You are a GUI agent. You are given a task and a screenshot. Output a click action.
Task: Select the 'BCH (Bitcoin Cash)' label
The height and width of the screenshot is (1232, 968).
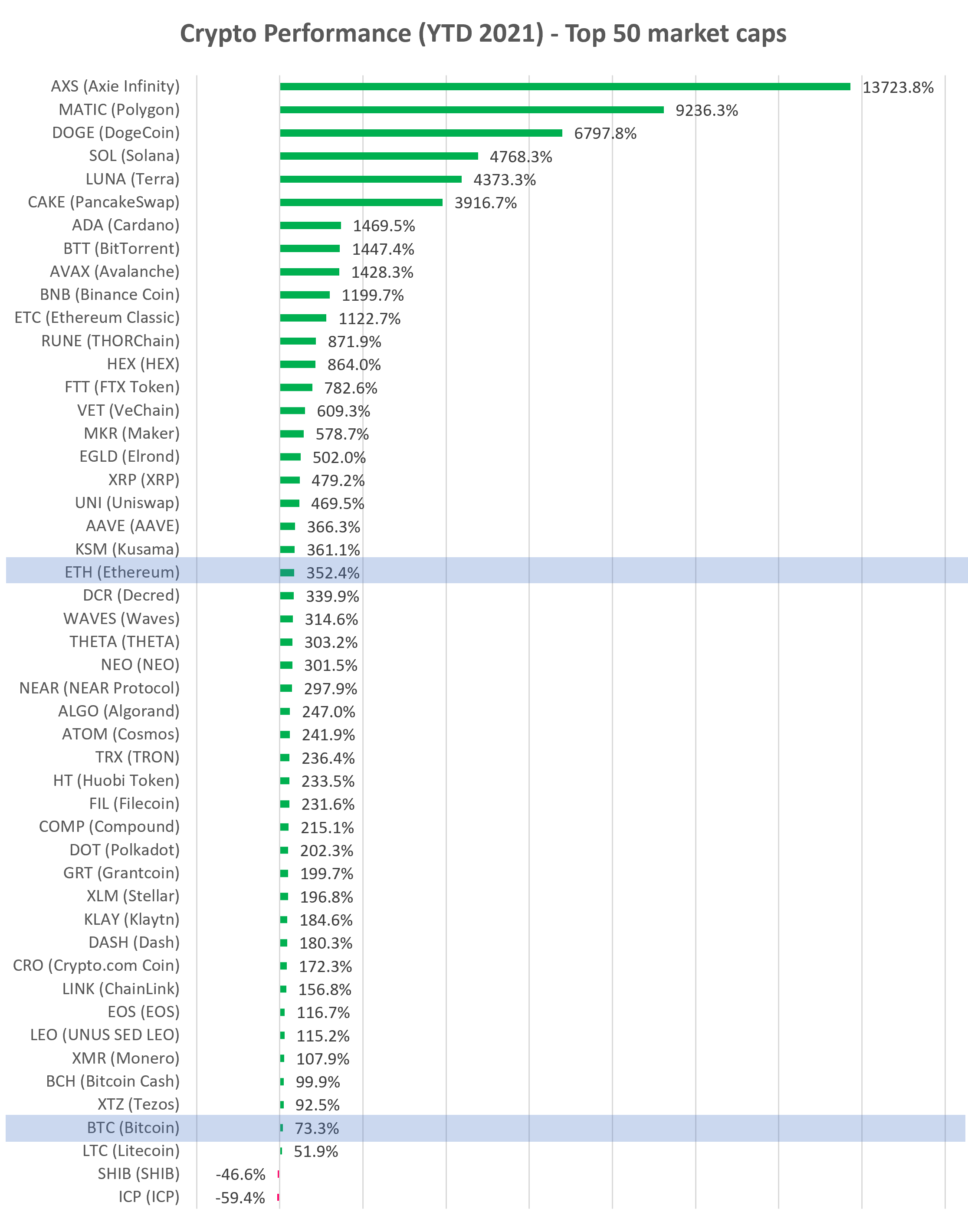113,1081
